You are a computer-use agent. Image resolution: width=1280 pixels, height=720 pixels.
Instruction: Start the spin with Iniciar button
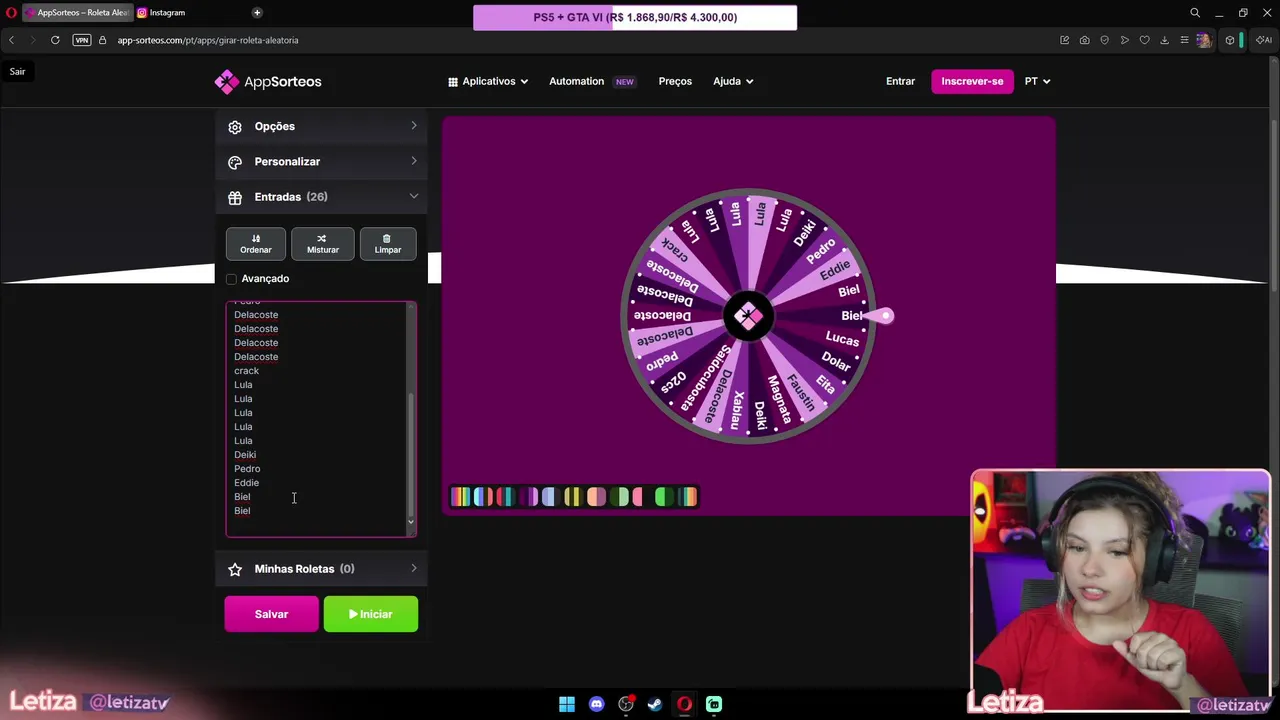[x=371, y=614]
